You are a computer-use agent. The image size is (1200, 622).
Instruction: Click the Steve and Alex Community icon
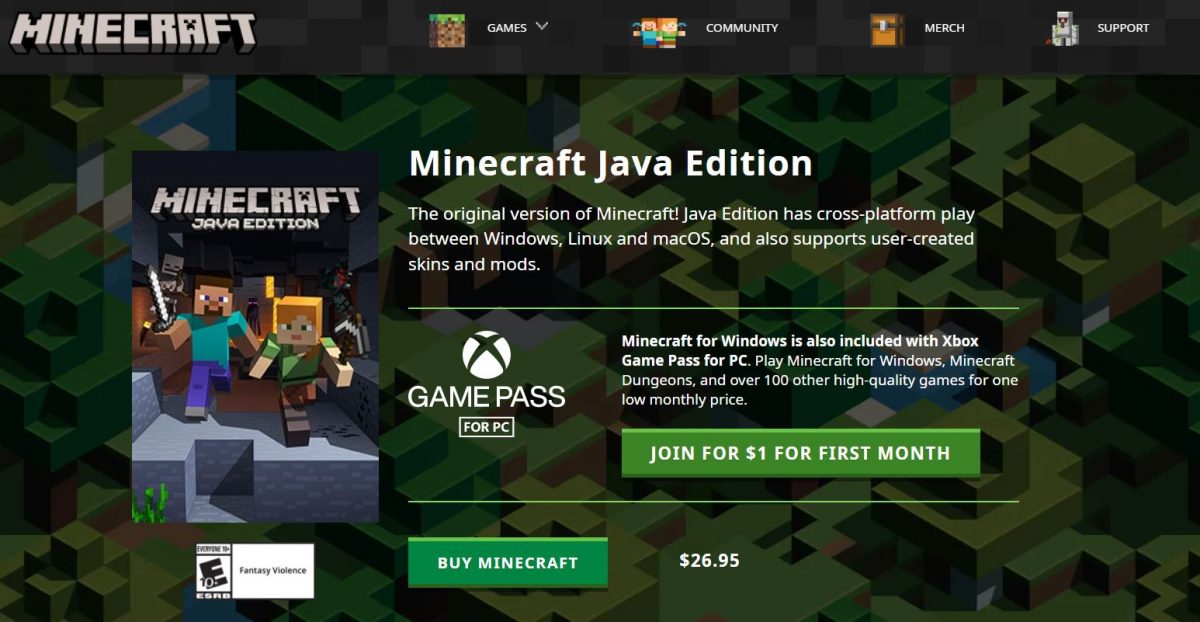point(660,31)
